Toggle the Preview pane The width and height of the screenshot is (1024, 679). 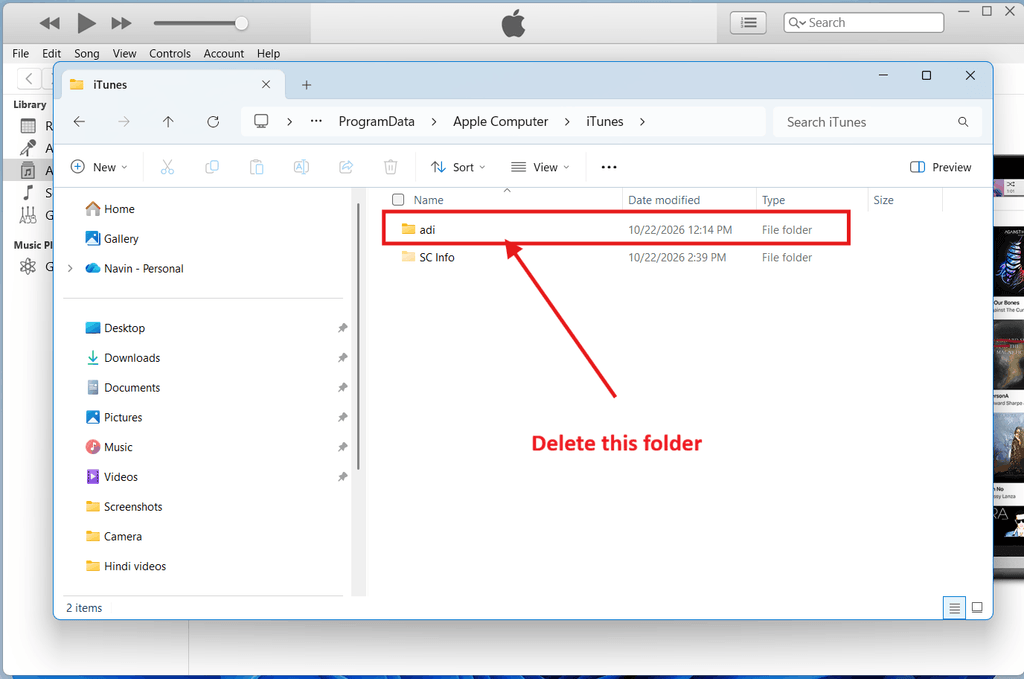[x=940, y=167]
